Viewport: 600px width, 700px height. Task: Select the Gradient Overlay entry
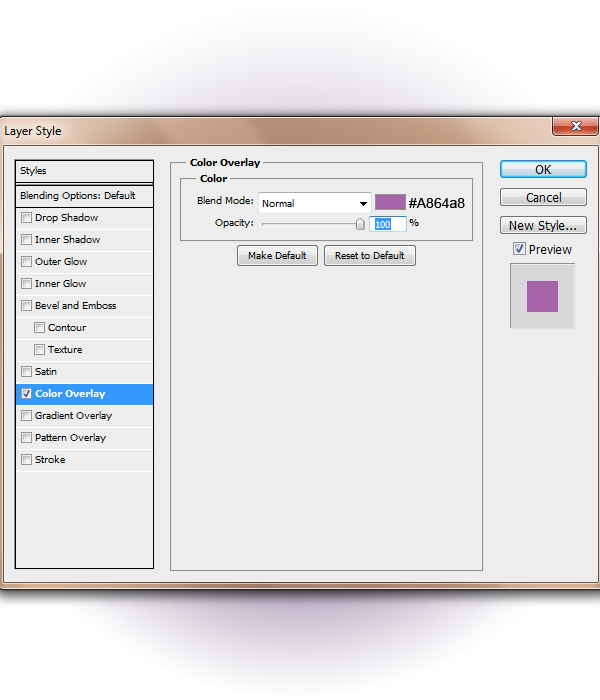(73, 416)
